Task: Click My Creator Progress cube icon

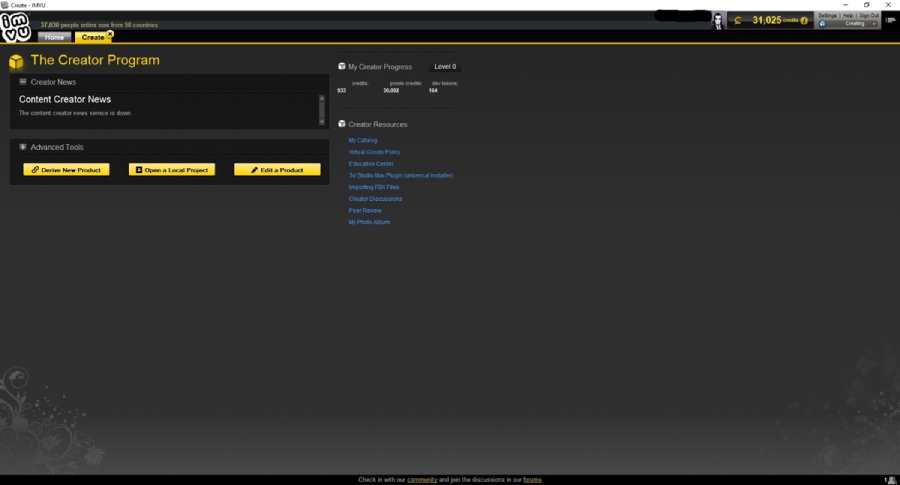Action: point(342,67)
